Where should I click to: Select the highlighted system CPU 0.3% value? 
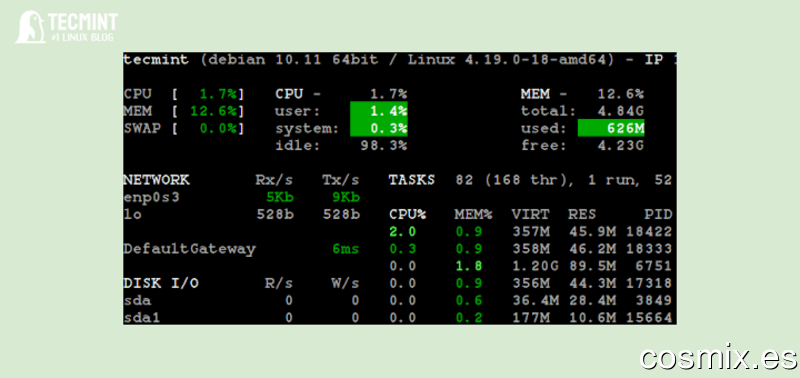pyautogui.click(x=379, y=128)
